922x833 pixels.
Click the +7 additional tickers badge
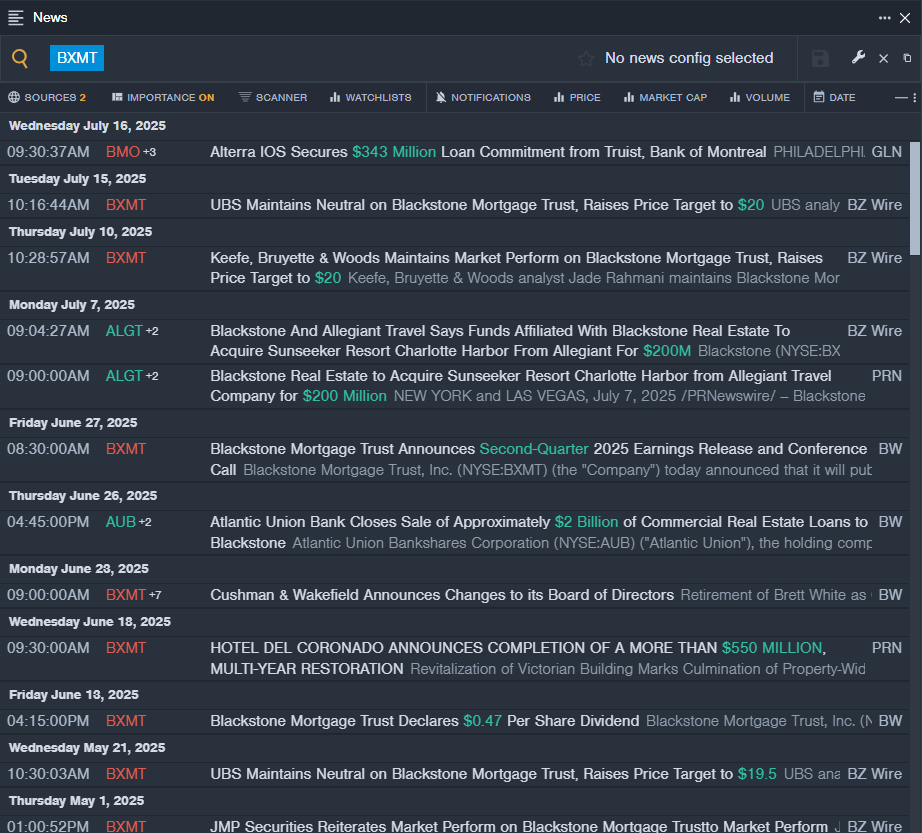pyautogui.click(x=155, y=595)
